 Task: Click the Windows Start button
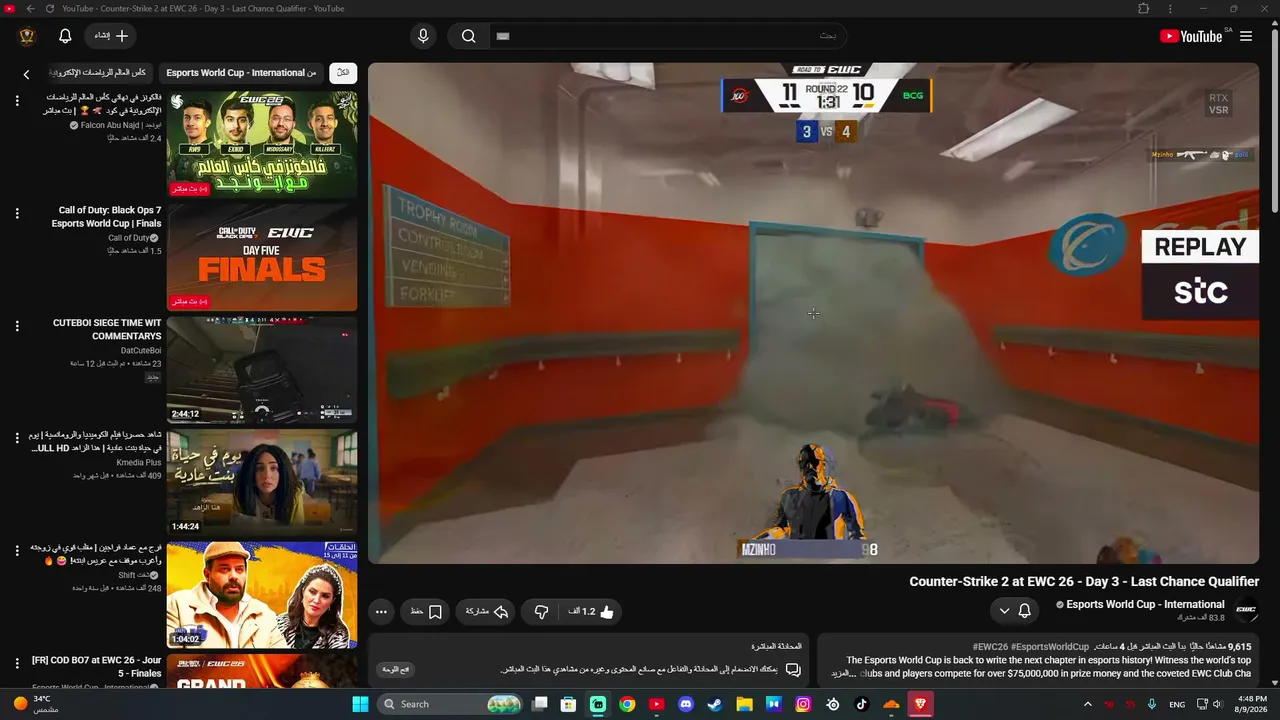point(360,704)
